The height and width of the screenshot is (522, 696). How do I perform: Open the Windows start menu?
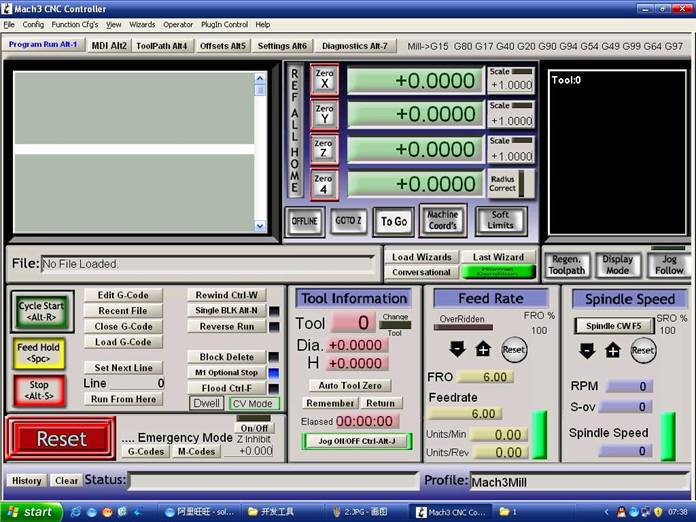point(30,512)
